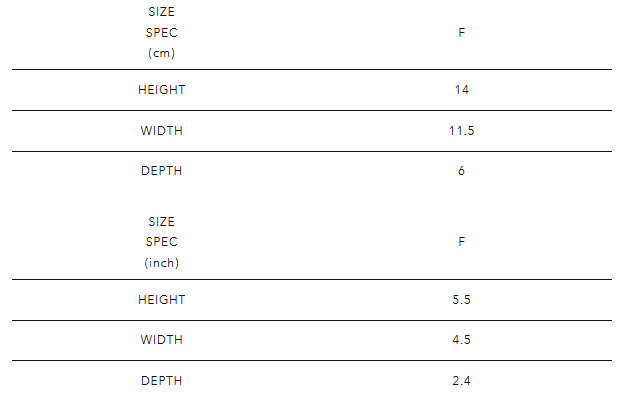
Task: Click the (inch) unit text
Action: (161, 263)
